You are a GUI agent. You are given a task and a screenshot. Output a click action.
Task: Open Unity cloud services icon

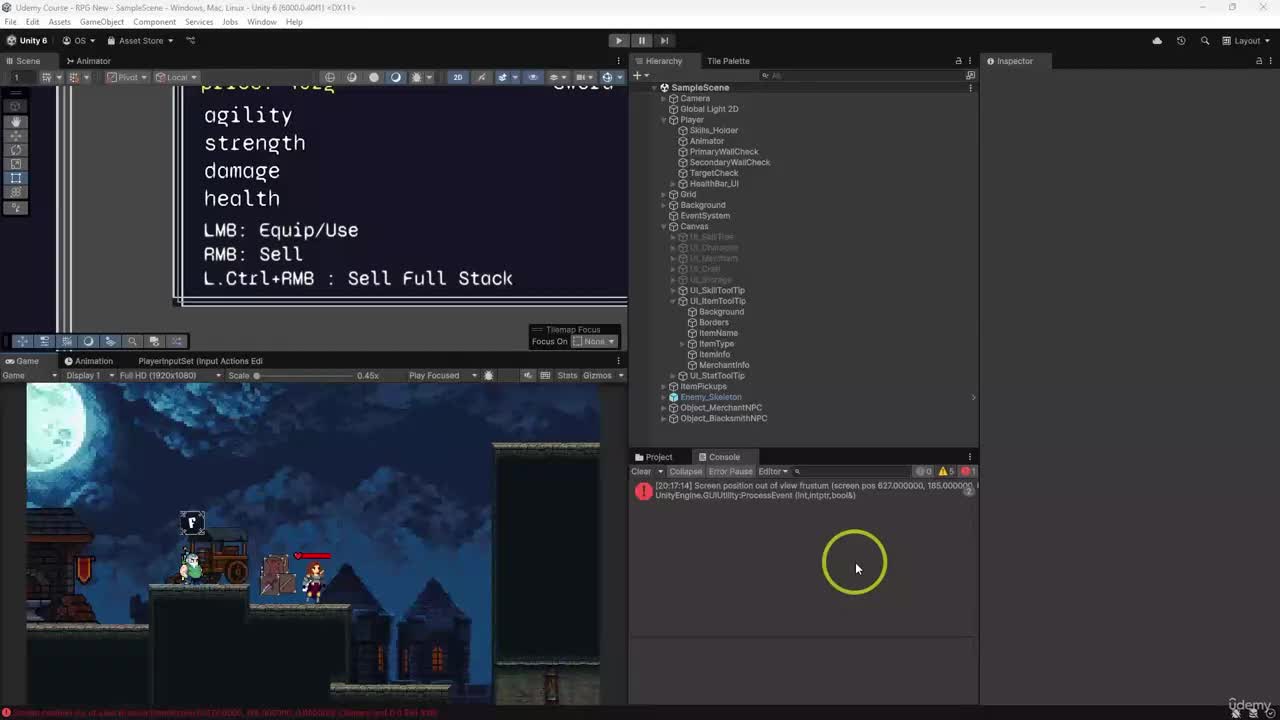click(x=1157, y=41)
